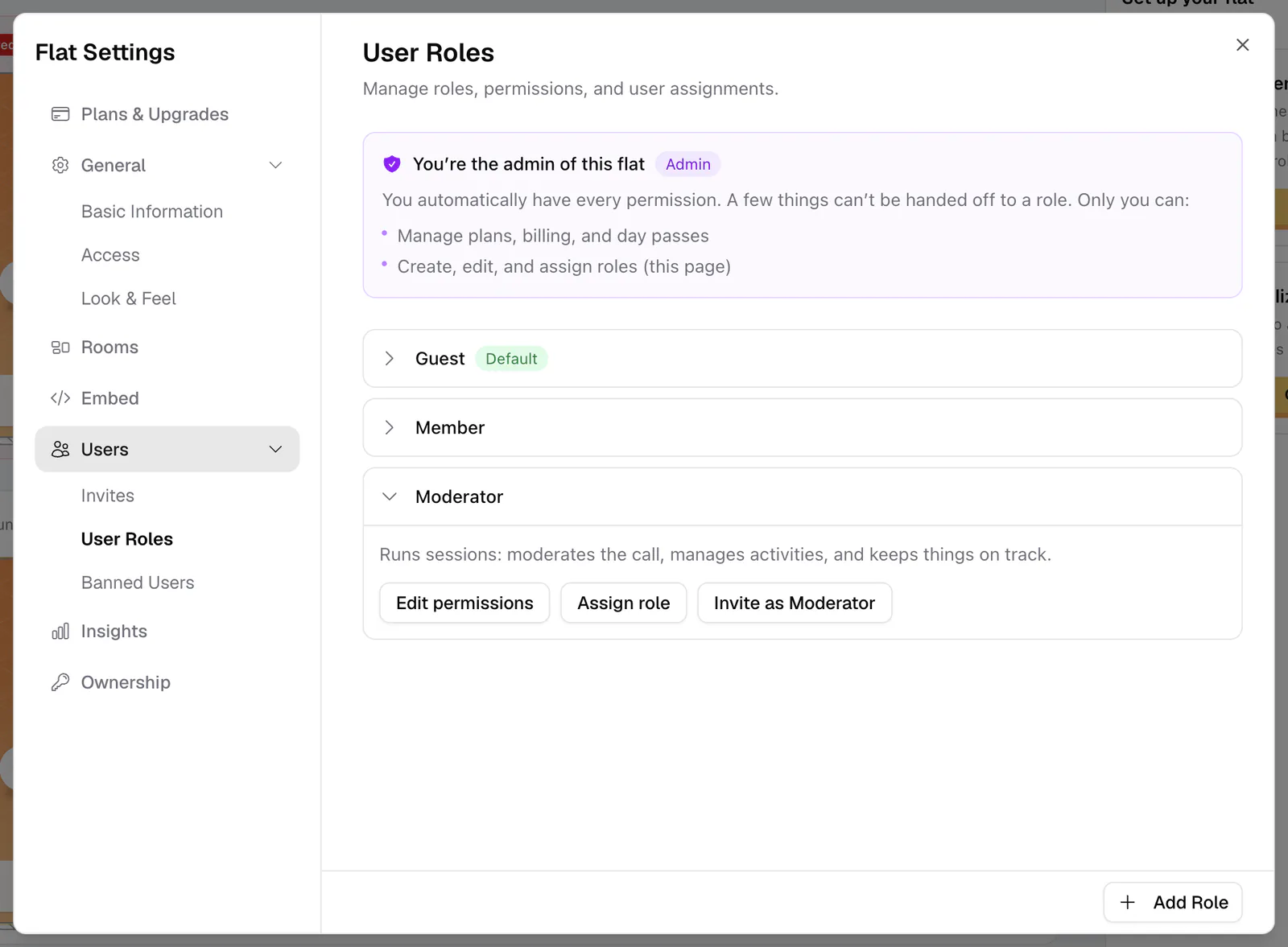Open the Rooms settings section
1288x947 pixels.
coord(109,348)
